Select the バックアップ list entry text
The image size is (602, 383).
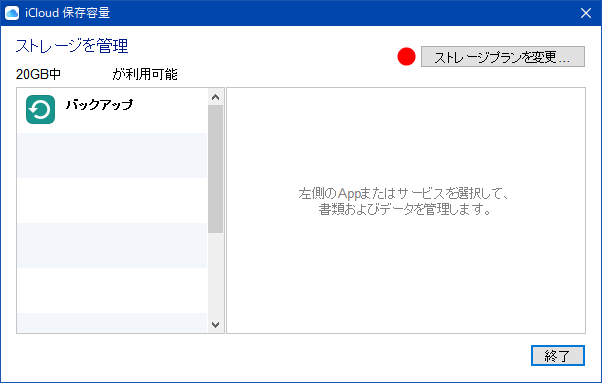[x=99, y=104]
